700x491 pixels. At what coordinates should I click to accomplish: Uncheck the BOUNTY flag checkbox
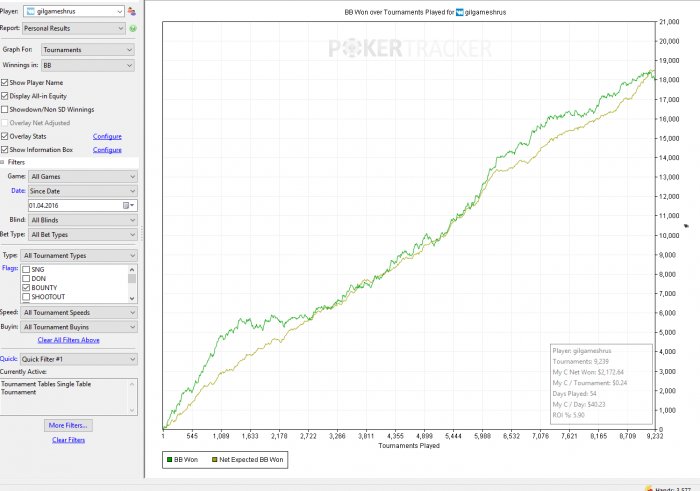26,287
